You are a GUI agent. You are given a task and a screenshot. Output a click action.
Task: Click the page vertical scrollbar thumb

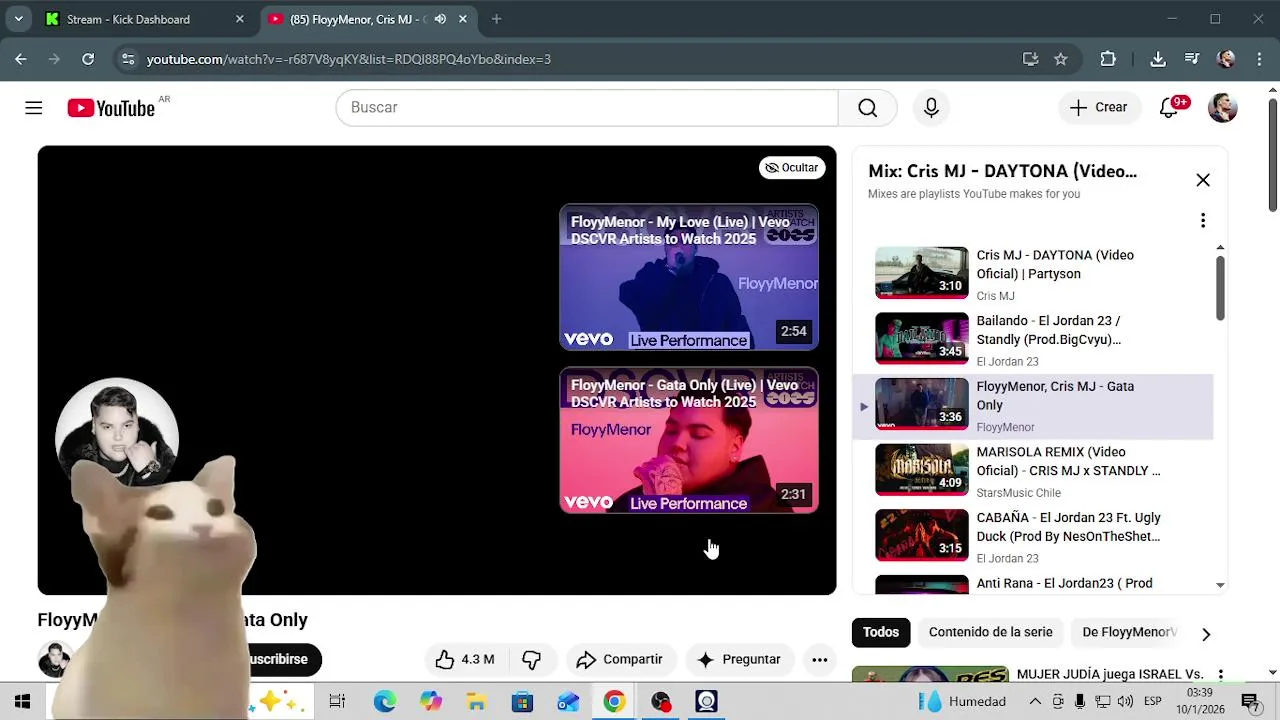click(1272, 155)
